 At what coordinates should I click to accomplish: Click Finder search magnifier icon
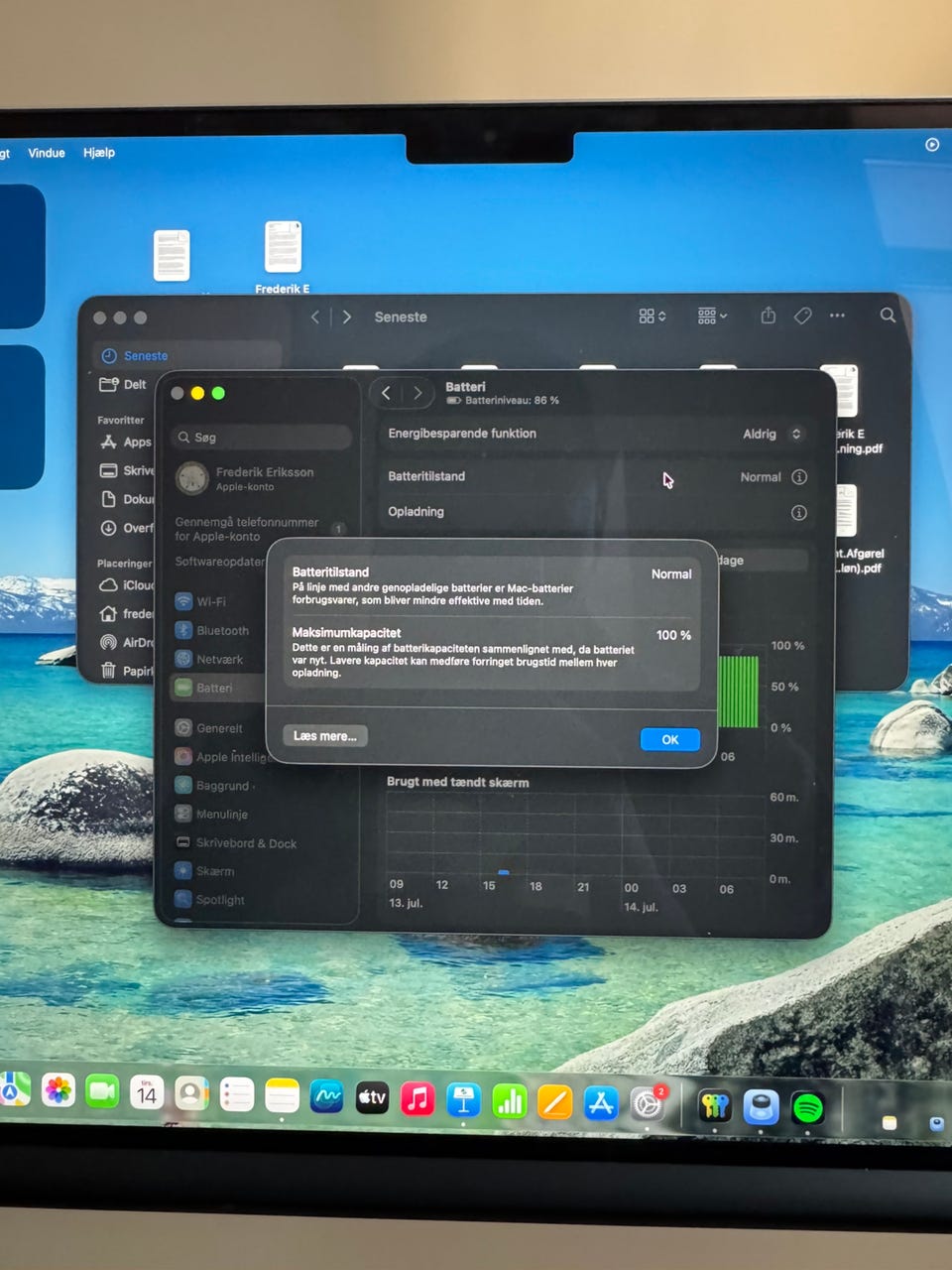(x=888, y=316)
